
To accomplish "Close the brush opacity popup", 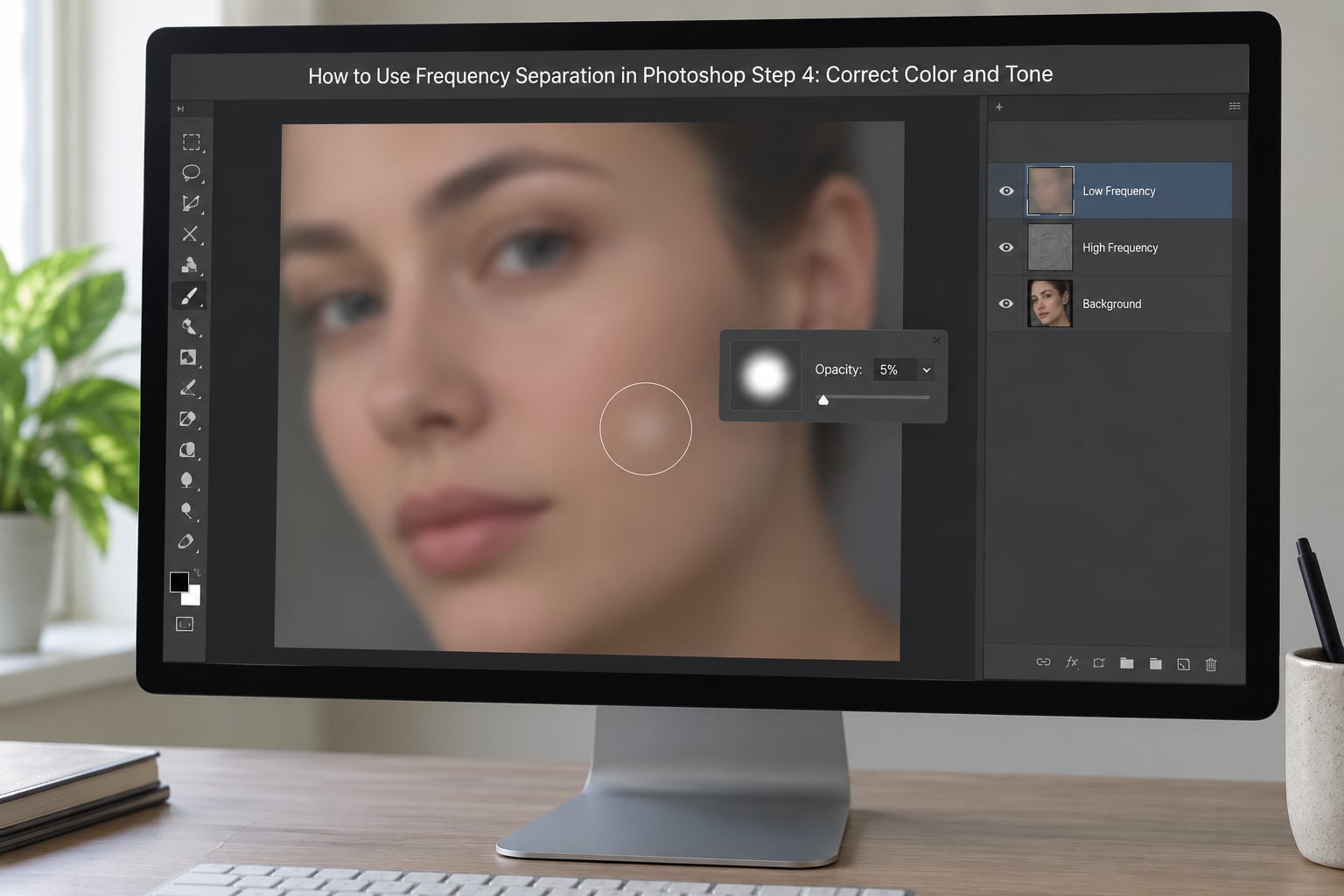I will click(x=937, y=340).
